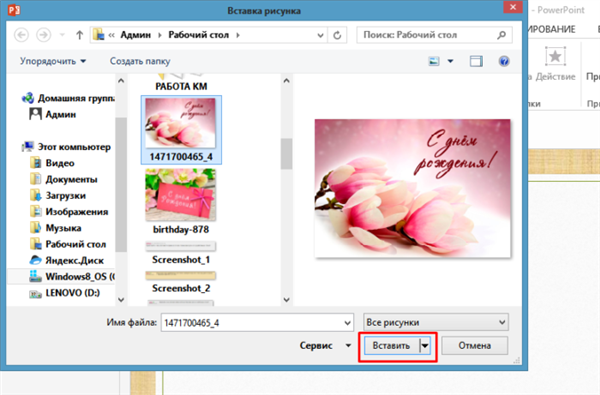Open the Загрузки folder

(x=58, y=196)
